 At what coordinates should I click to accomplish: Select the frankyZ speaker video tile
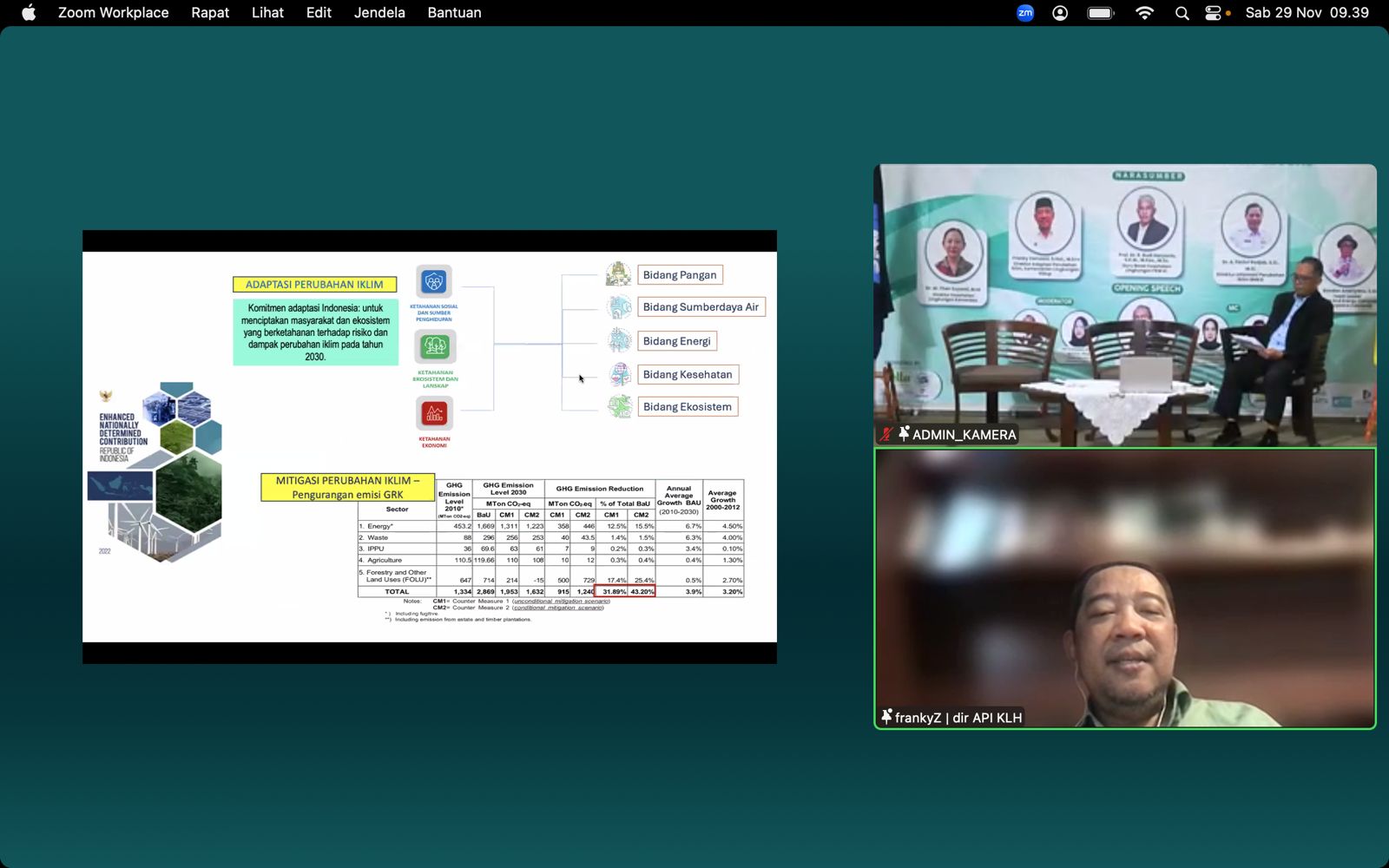coord(1124,589)
